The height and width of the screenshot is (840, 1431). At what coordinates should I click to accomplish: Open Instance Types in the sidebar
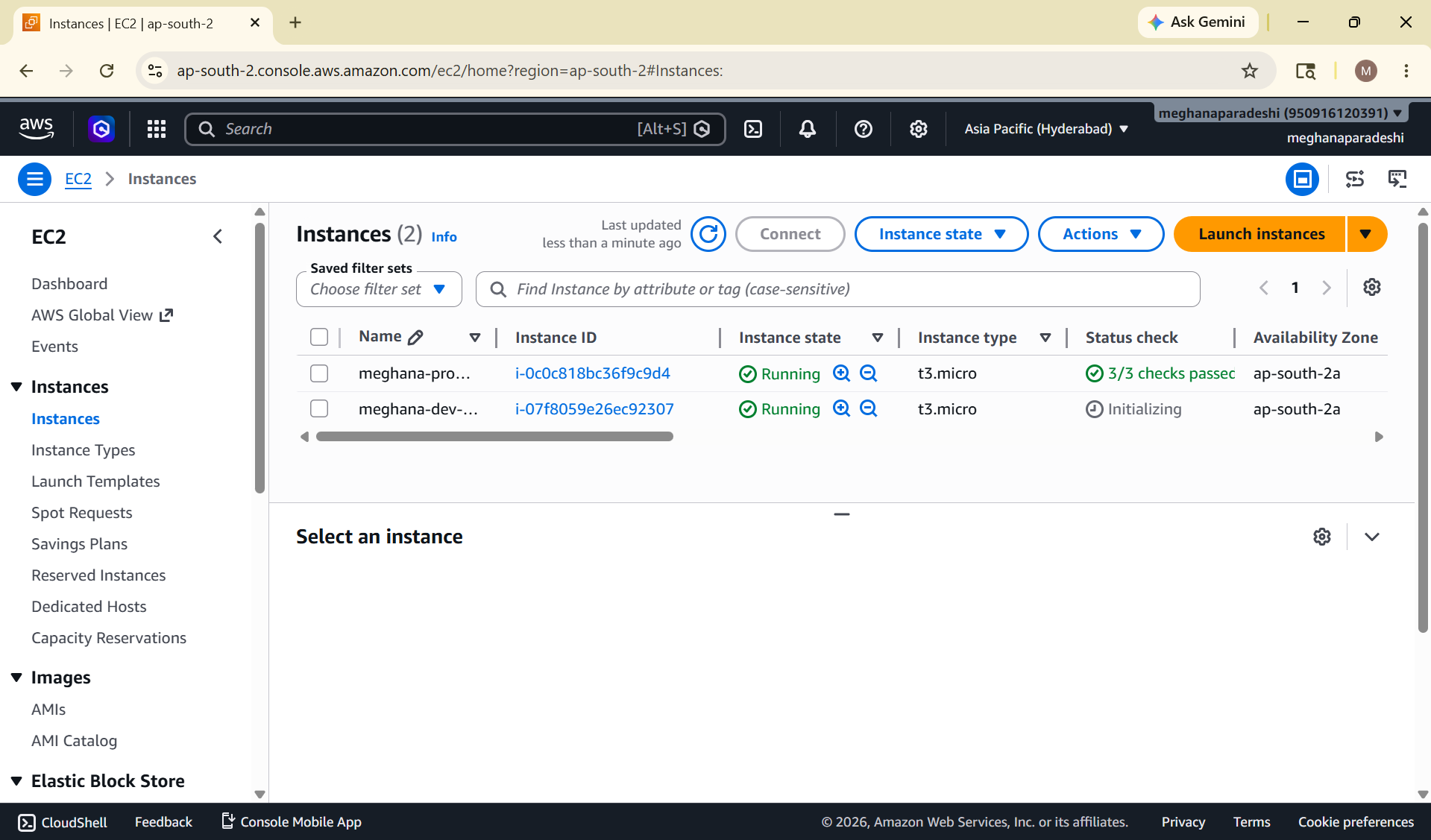[x=84, y=450]
